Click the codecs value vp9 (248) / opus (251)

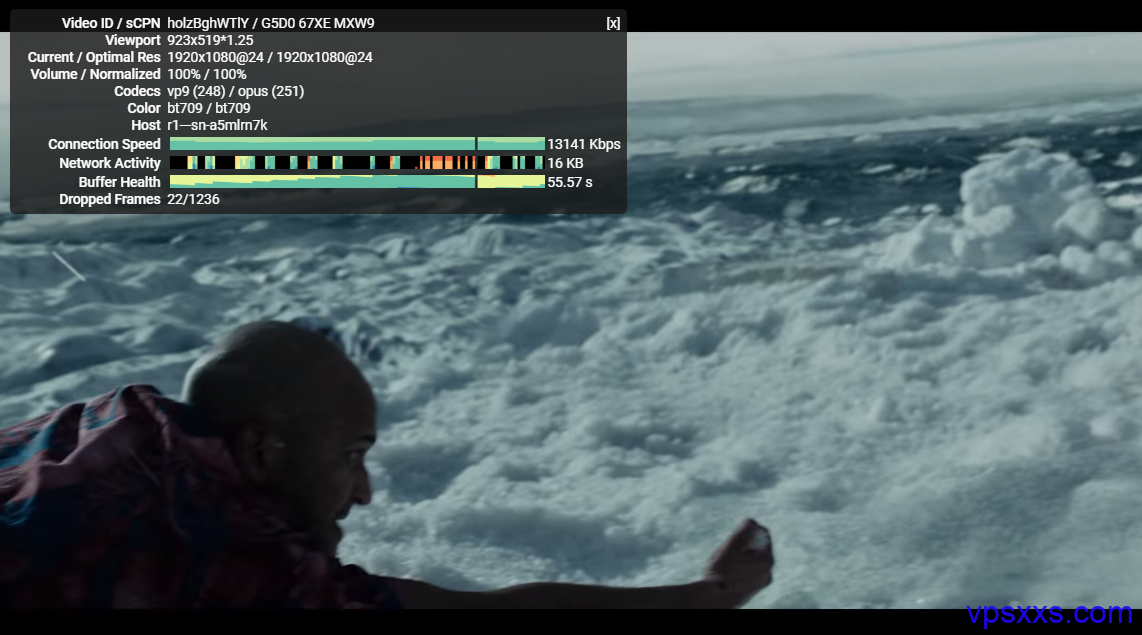click(235, 91)
